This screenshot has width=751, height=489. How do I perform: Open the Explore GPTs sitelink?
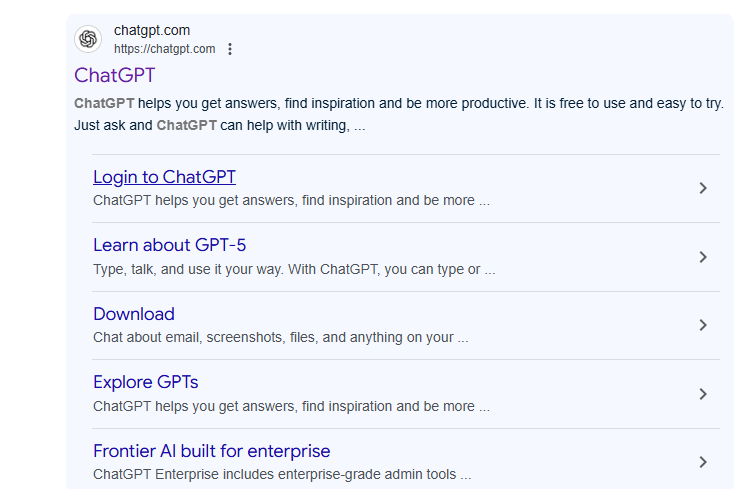[x=146, y=382]
